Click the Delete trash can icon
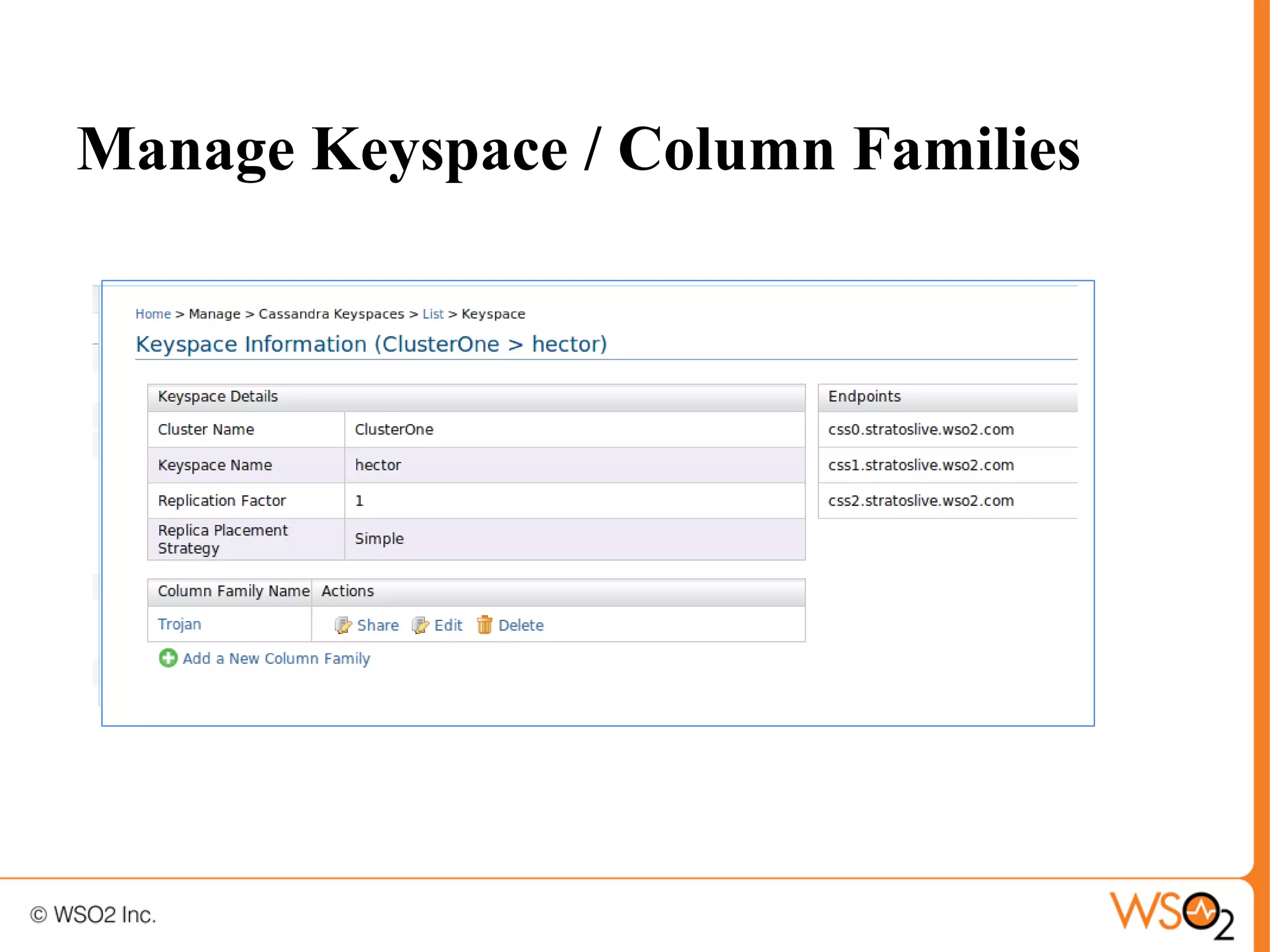 [484, 625]
